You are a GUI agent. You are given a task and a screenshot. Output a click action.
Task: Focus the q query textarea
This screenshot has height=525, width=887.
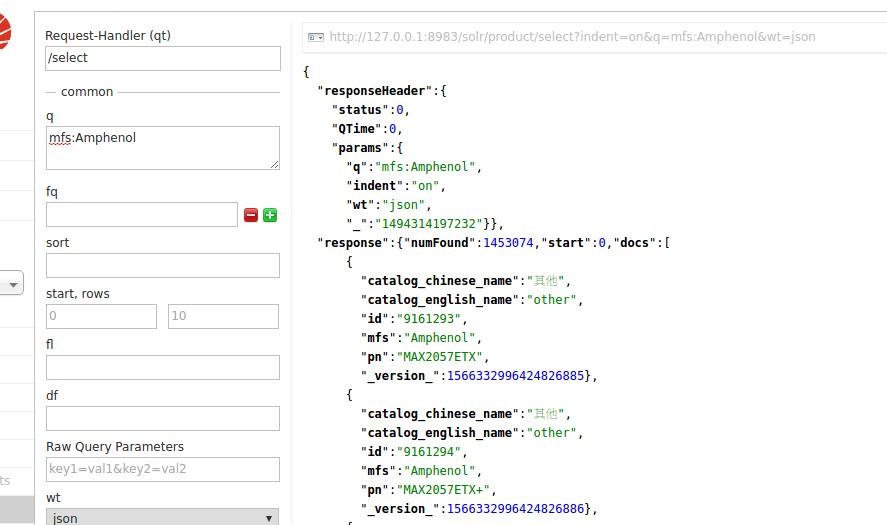pos(162,147)
